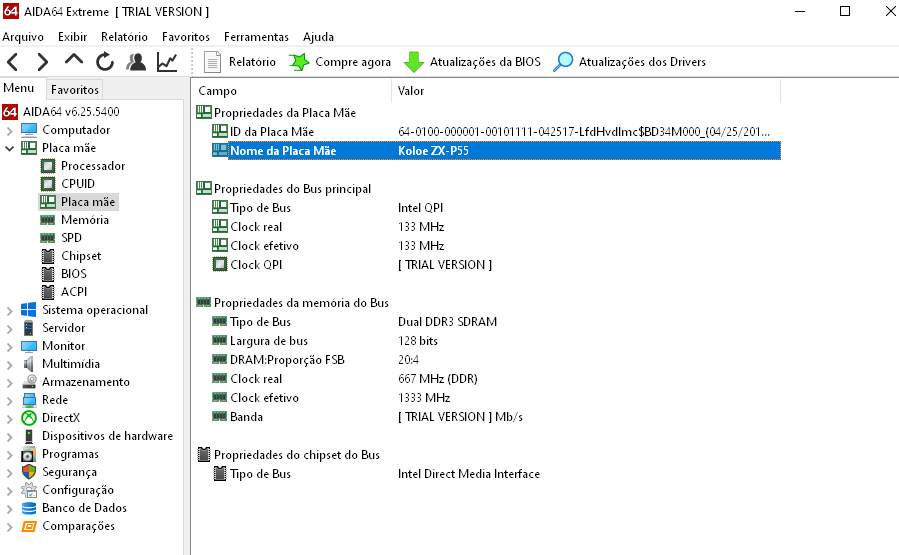Select the Clock QPI row

tap(496, 265)
